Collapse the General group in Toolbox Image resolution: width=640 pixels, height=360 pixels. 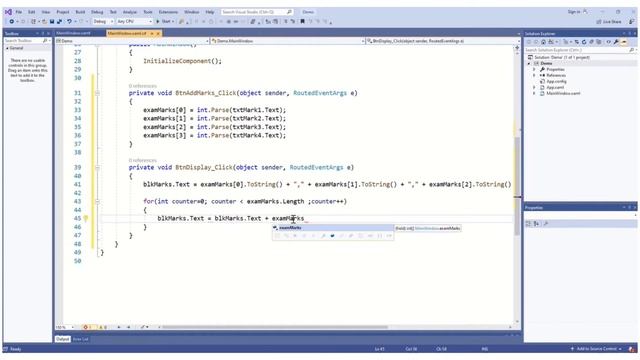[x=7, y=48]
